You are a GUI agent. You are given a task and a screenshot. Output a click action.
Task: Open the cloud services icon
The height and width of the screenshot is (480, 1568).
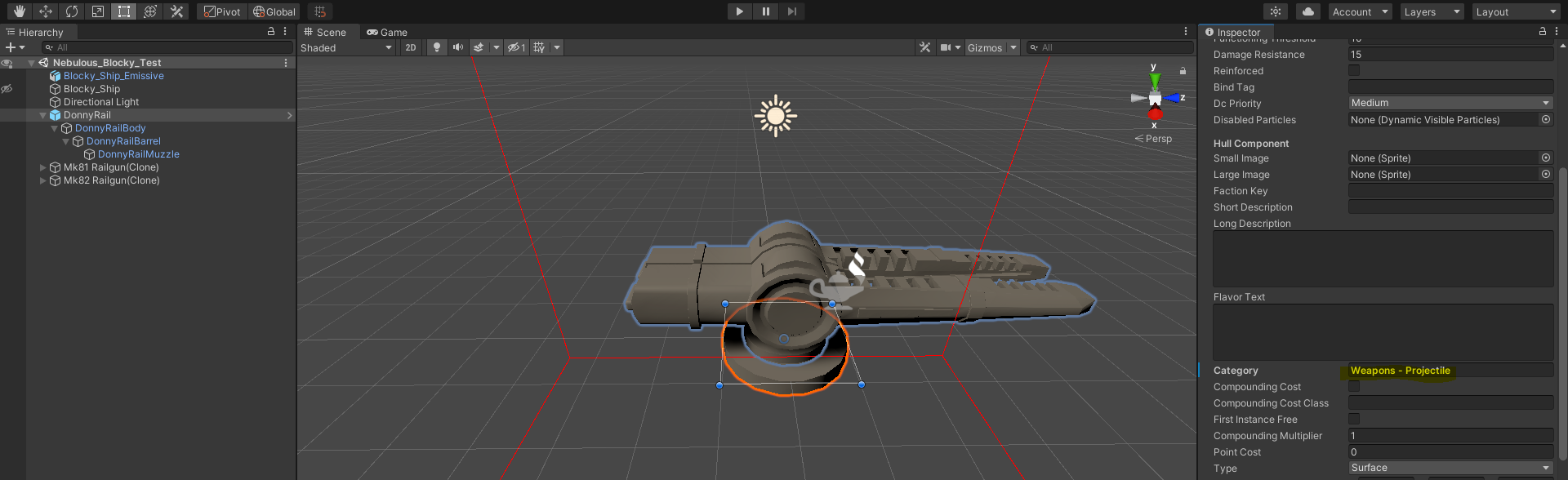(1308, 11)
